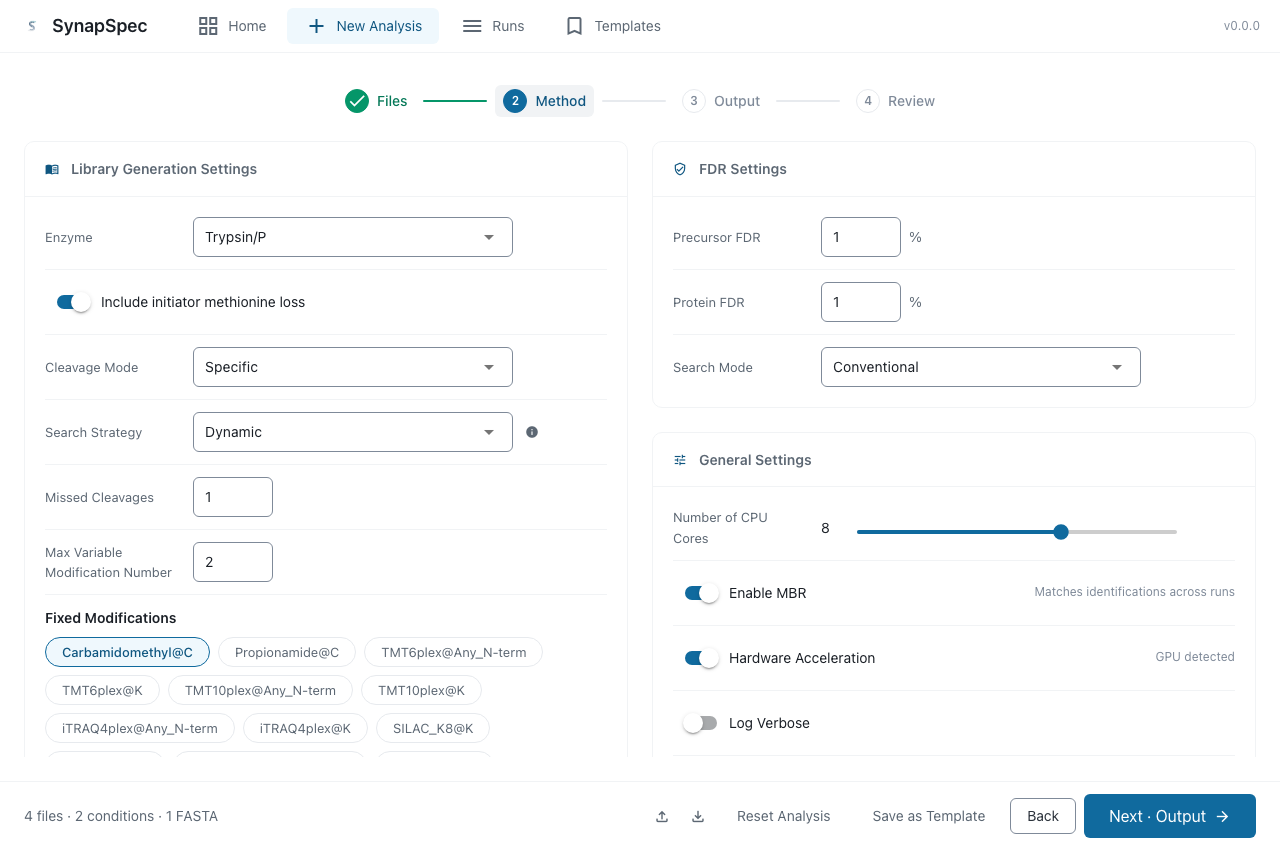This screenshot has width=1280, height=850.
Task: Click the FDR Settings shield icon
Action: (680, 169)
